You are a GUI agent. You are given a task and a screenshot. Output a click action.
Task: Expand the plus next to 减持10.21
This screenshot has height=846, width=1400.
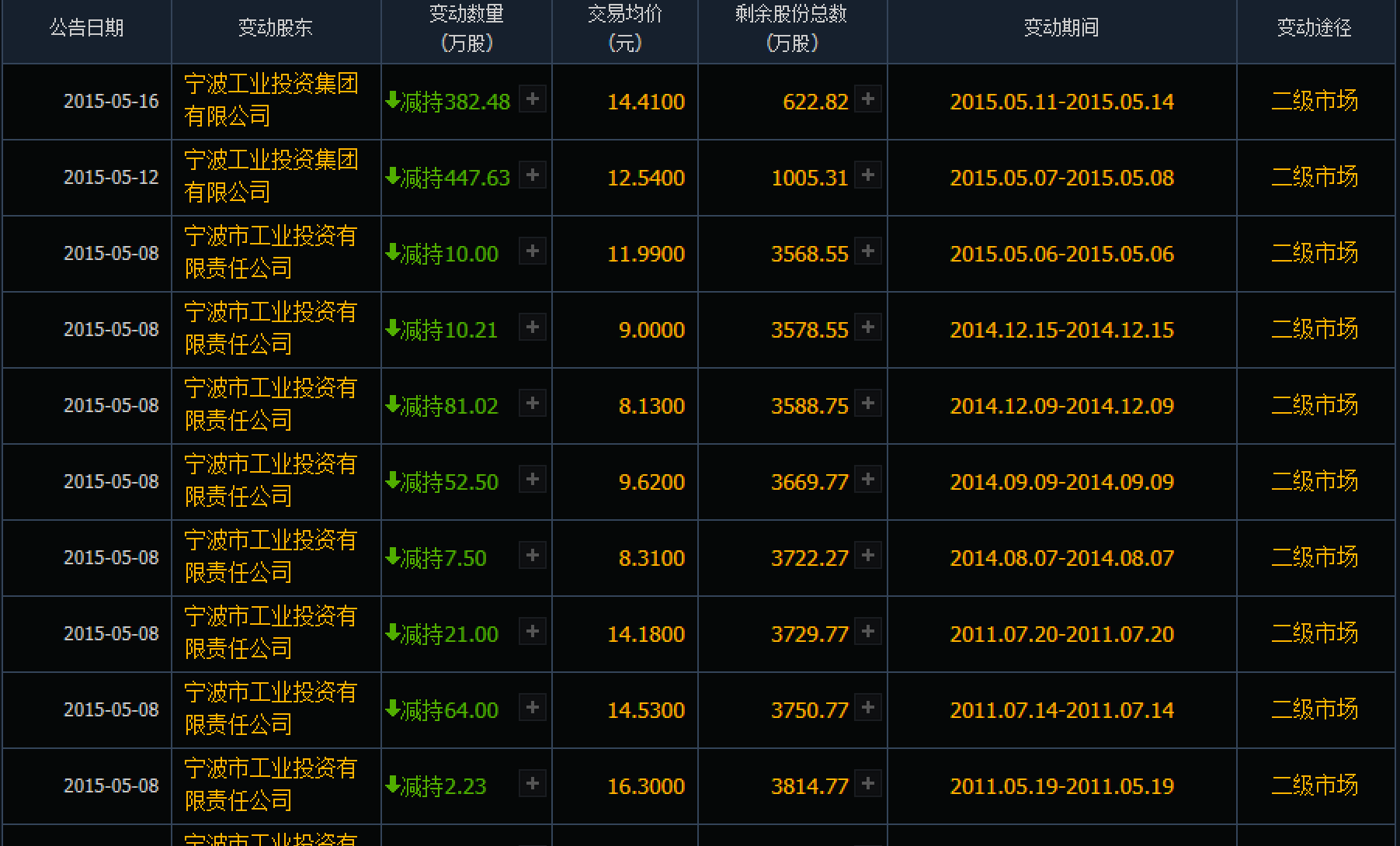click(533, 328)
